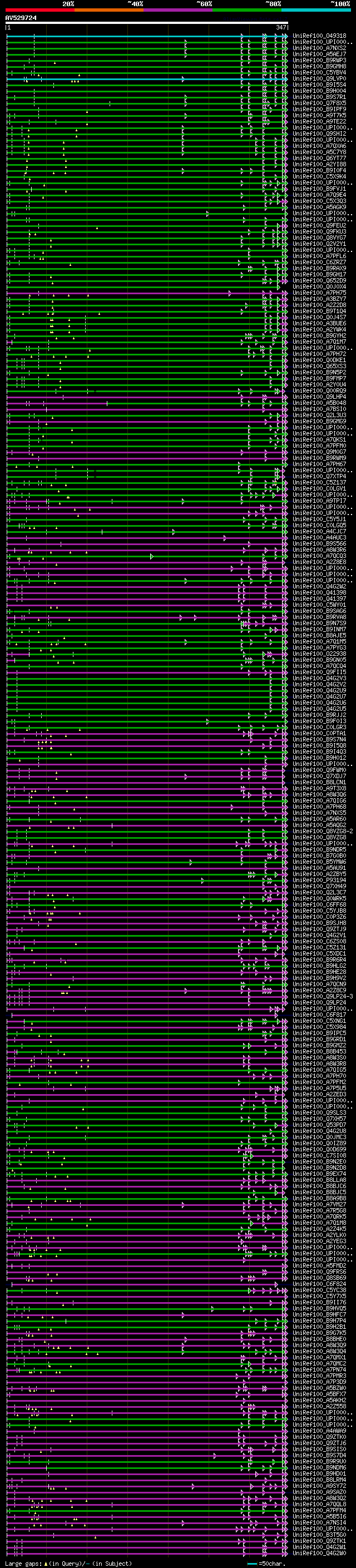Select the UniRef100_B7G0B0 label

[x=319, y=856]
